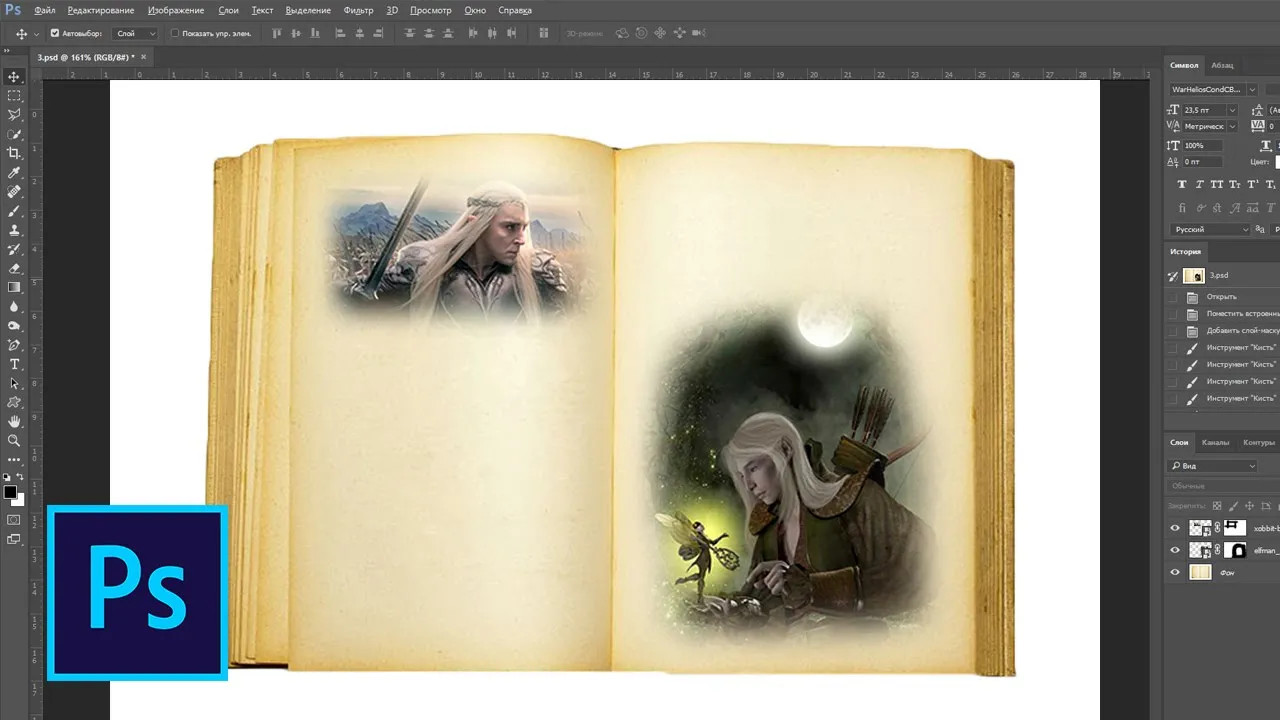Select the Blur tool
The width and height of the screenshot is (1280, 720).
pos(14,307)
